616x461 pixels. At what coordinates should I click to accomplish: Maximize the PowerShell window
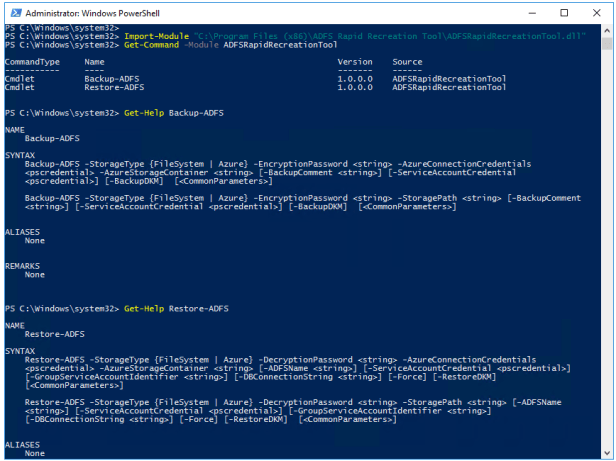pyautogui.click(x=564, y=13)
